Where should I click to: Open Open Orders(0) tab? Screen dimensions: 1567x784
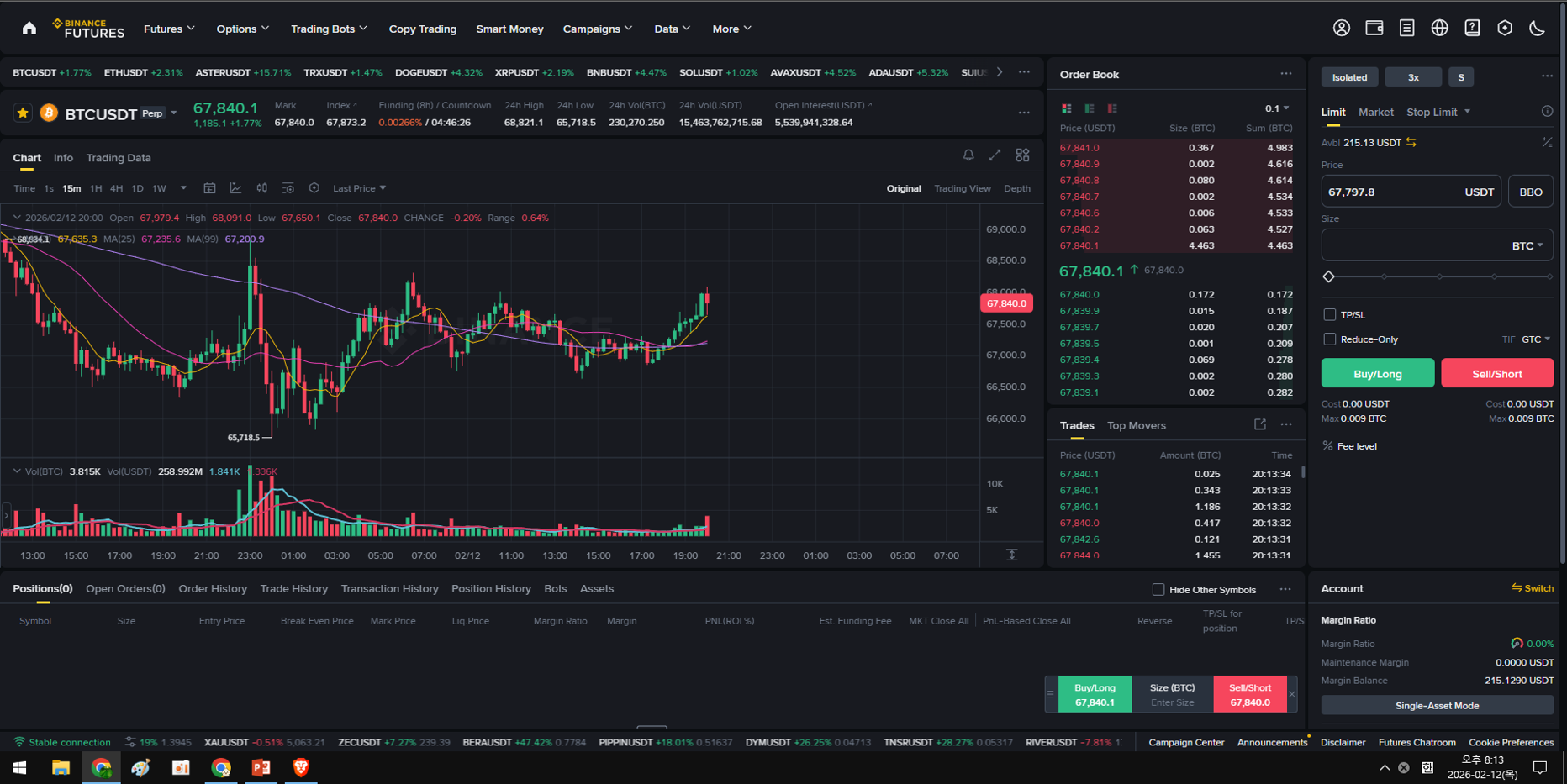coord(125,589)
